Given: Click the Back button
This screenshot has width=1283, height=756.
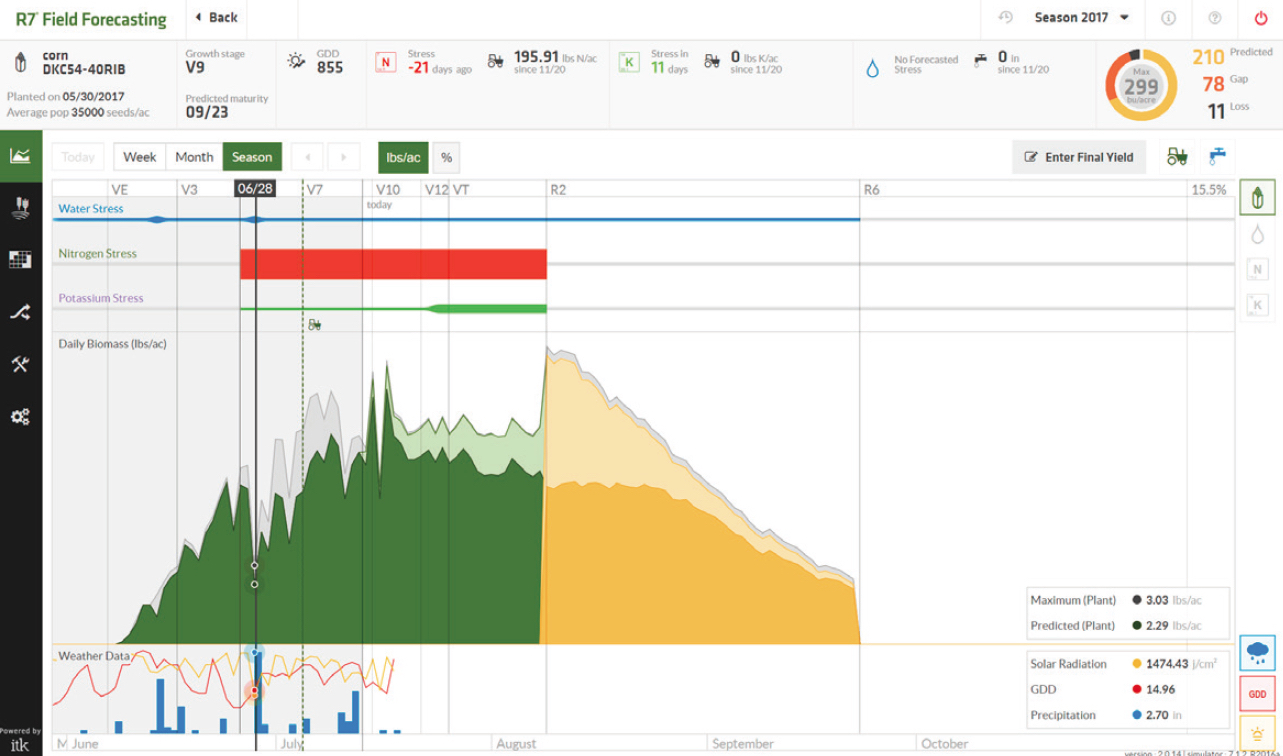Looking at the screenshot, I should click(217, 18).
